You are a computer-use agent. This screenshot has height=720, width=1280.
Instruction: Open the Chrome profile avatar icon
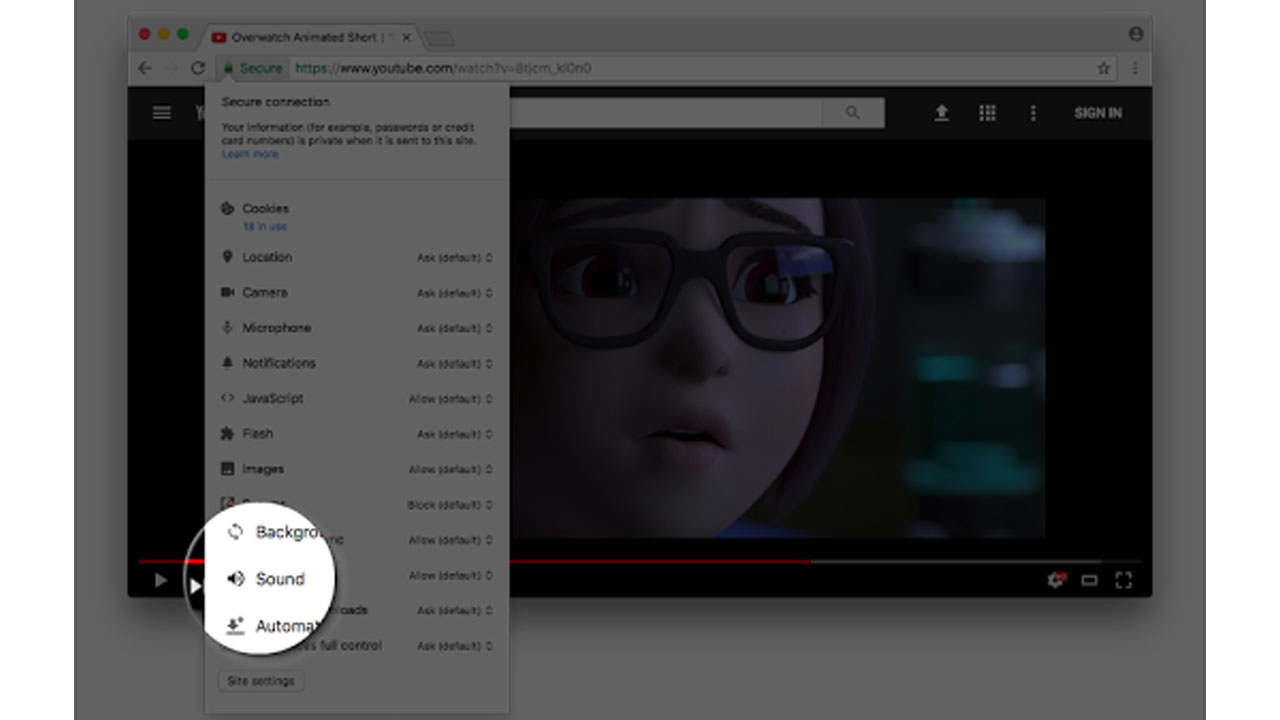pyautogui.click(x=1136, y=34)
